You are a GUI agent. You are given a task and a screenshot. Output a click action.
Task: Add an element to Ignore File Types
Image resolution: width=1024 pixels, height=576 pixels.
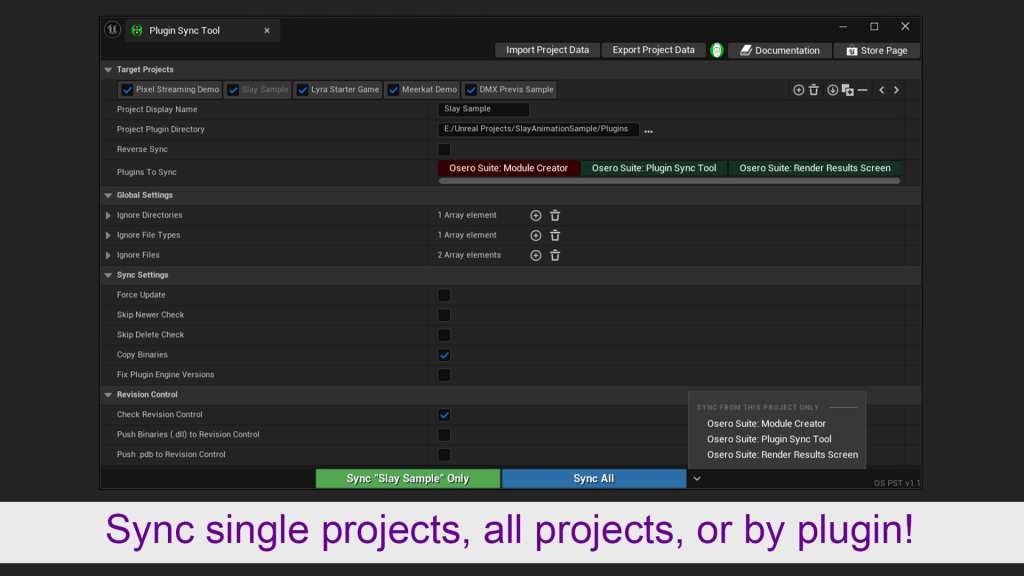click(x=535, y=235)
